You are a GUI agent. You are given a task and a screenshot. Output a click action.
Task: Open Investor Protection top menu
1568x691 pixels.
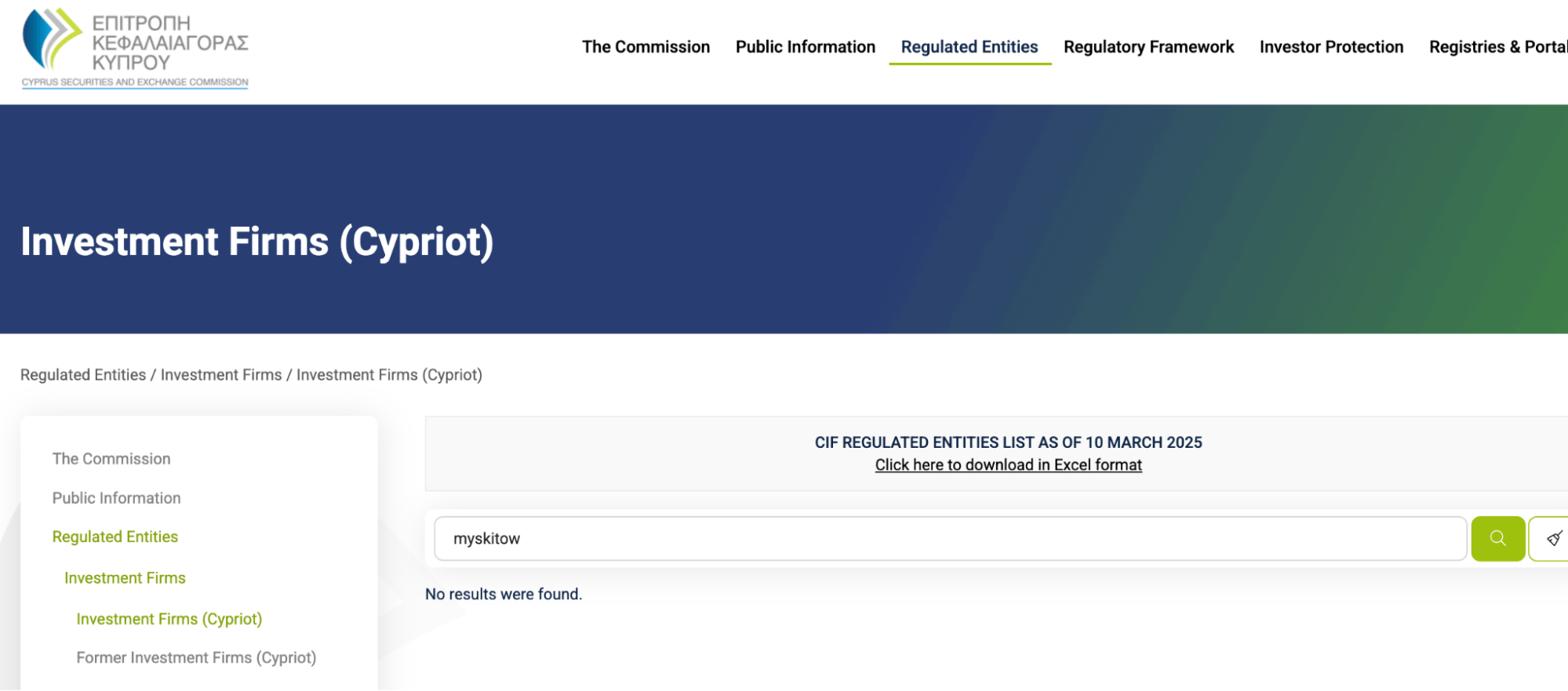pyautogui.click(x=1331, y=47)
